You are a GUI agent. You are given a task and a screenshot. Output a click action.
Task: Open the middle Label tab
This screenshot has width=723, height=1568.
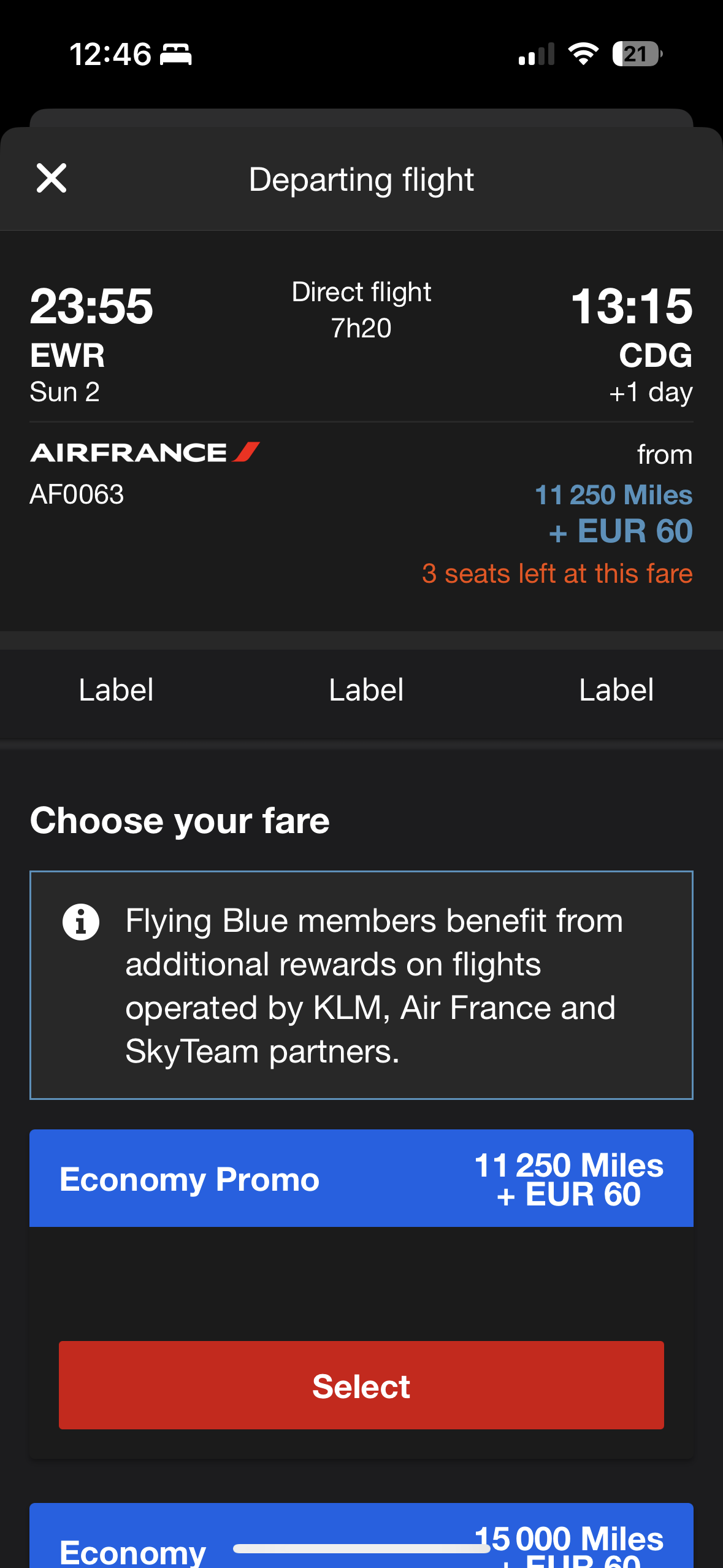coord(366,690)
